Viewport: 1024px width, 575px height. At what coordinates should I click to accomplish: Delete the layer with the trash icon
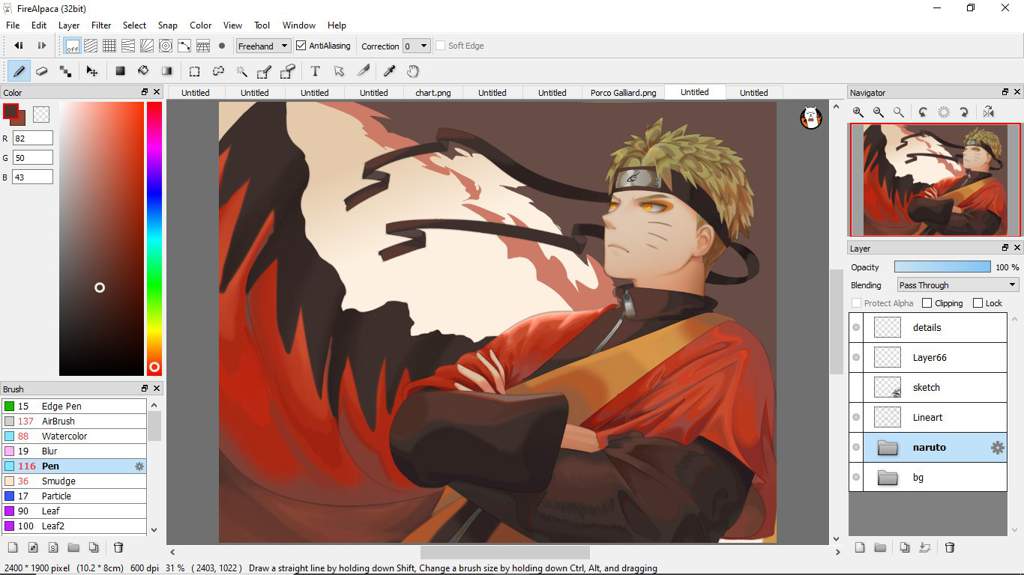tap(950, 548)
